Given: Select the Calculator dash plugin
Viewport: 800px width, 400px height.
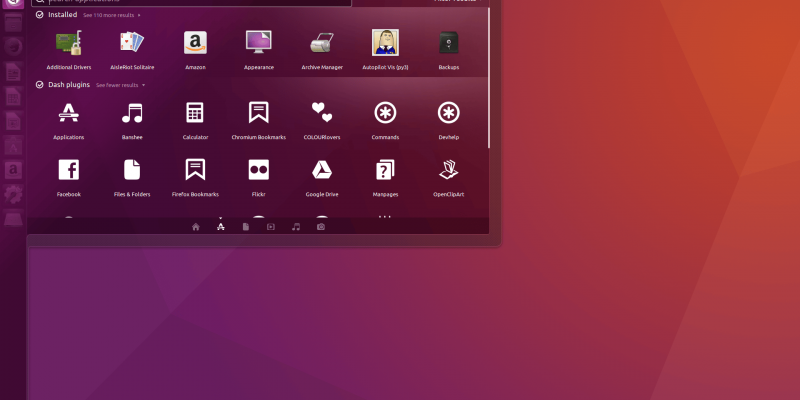Looking at the screenshot, I should click(195, 120).
